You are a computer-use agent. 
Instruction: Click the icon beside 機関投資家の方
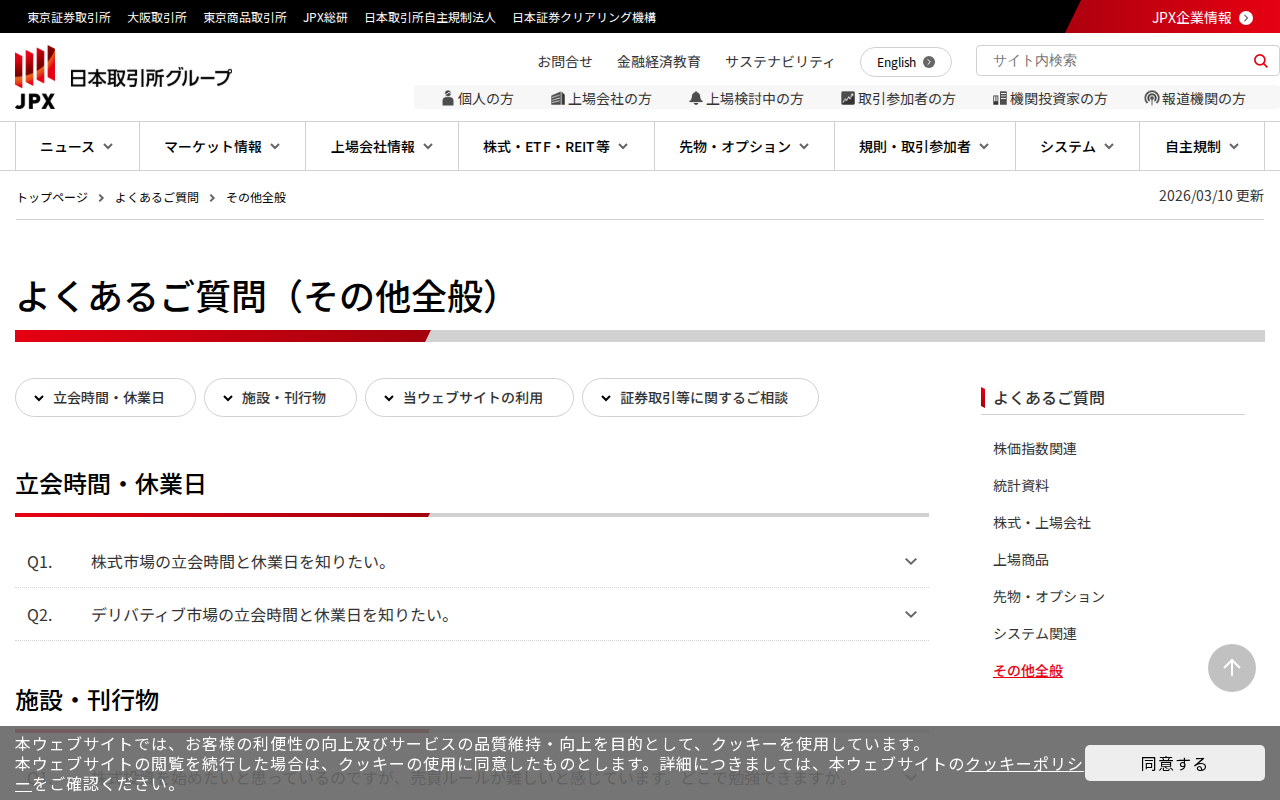click(x=999, y=98)
